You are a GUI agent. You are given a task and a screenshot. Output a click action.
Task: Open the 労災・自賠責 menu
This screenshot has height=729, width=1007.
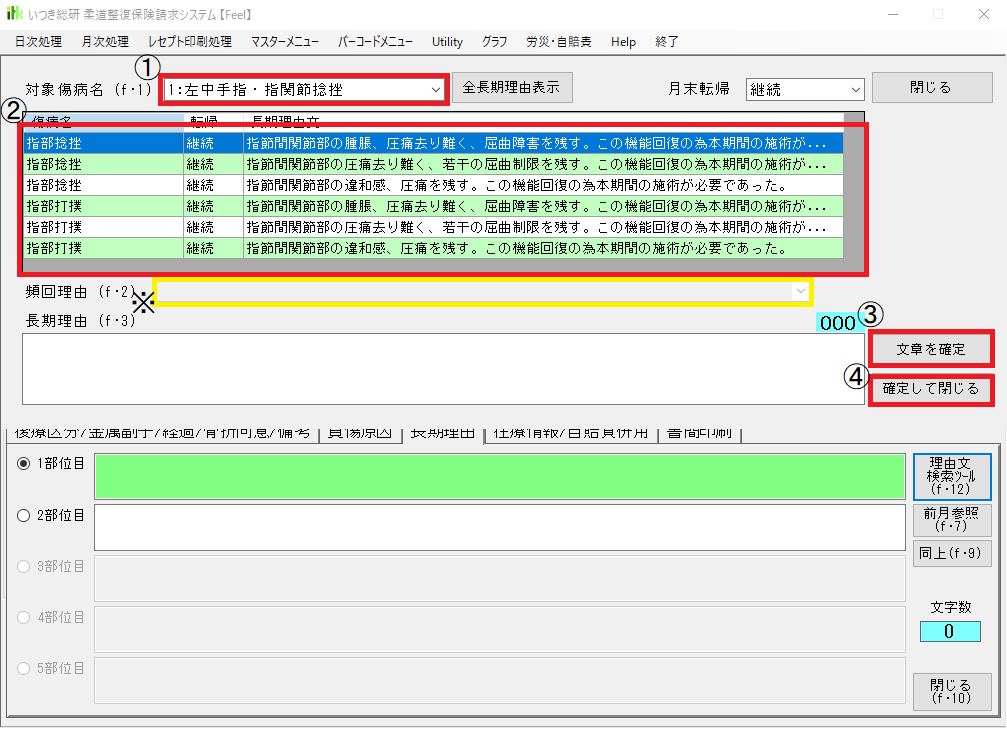pyautogui.click(x=558, y=42)
